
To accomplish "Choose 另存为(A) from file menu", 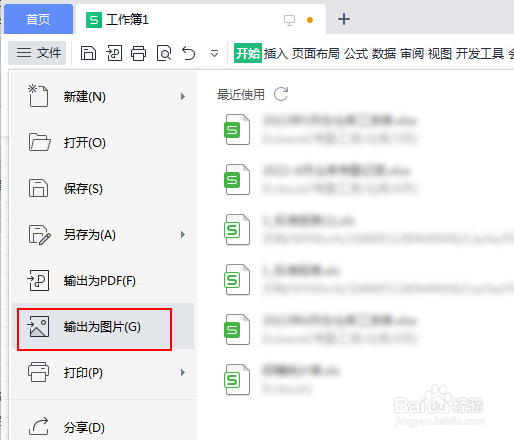I will pyautogui.click(x=103, y=235).
